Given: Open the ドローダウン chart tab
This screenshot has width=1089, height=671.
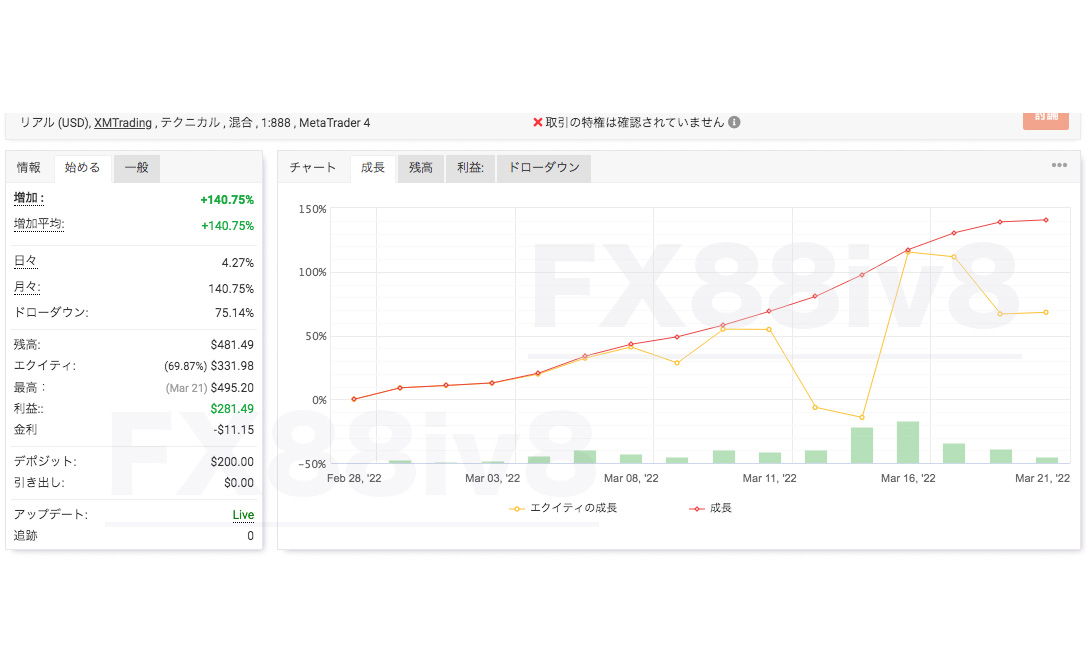Looking at the screenshot, I should (x=544, y=167).
